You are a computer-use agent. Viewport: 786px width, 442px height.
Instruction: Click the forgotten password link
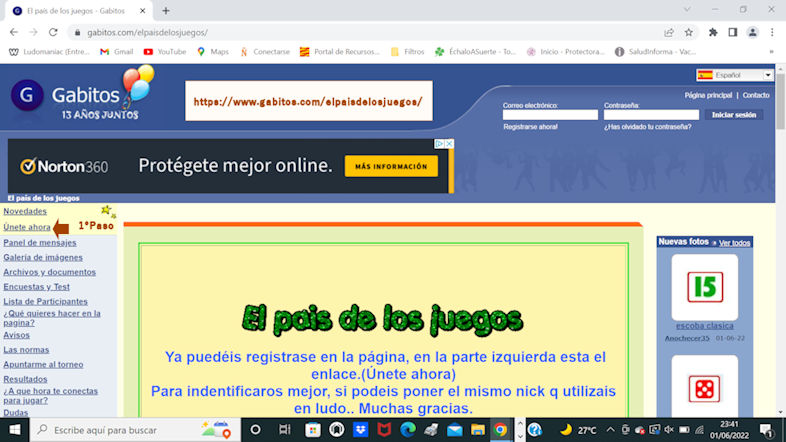tap(648, 127)
